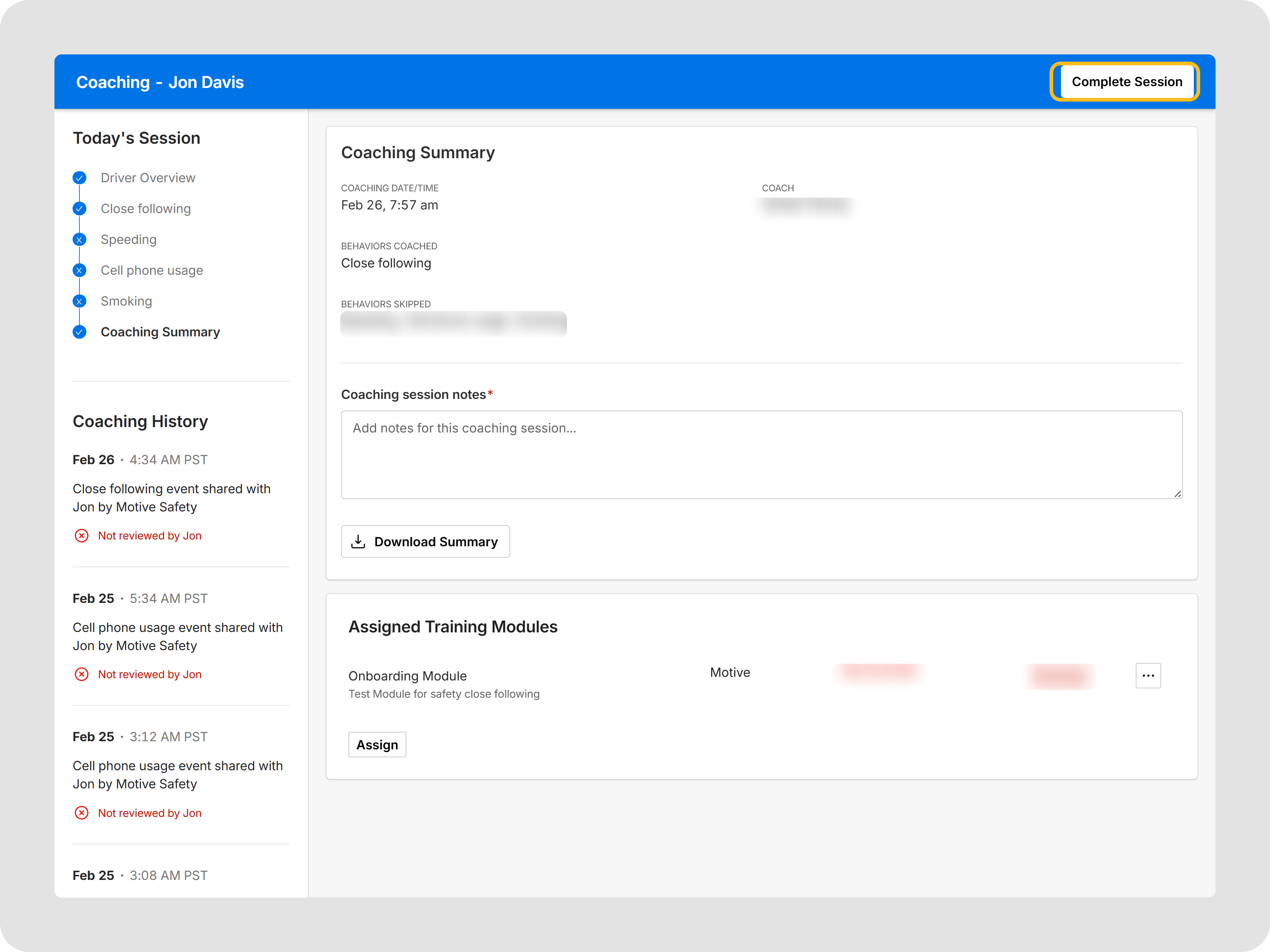Screen dimensions: 1270x952
Task: Open the Smoking session step
Action: [126, 301]
